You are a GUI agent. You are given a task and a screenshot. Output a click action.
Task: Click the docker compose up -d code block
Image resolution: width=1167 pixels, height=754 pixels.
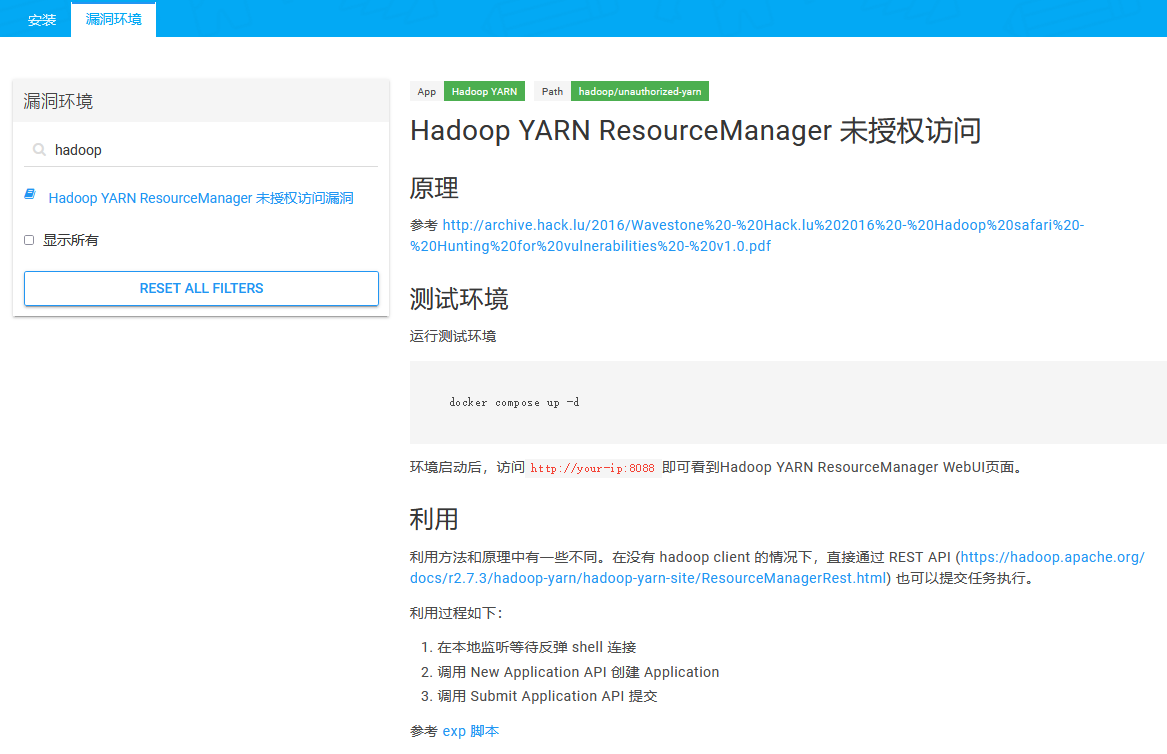[x=788, y=402]
